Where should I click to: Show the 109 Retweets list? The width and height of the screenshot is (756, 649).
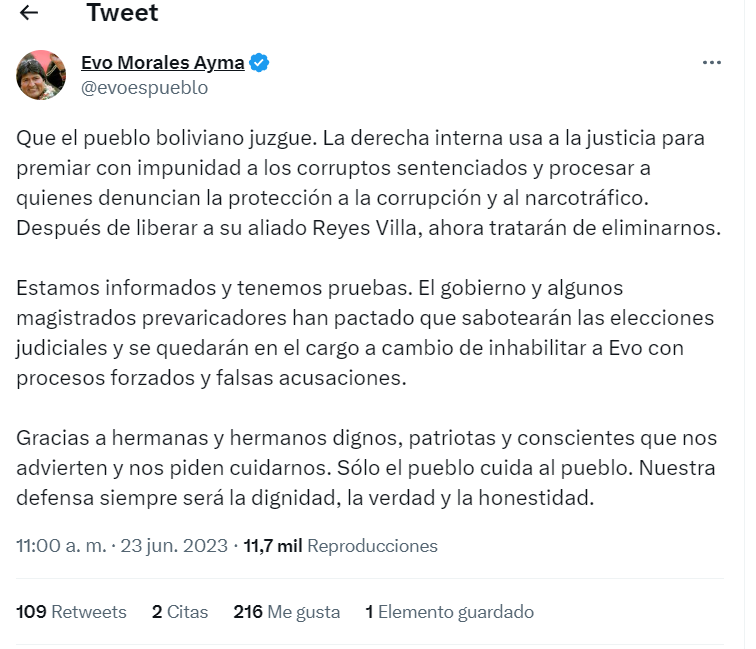pyautogui.click(x=72, y=612)
